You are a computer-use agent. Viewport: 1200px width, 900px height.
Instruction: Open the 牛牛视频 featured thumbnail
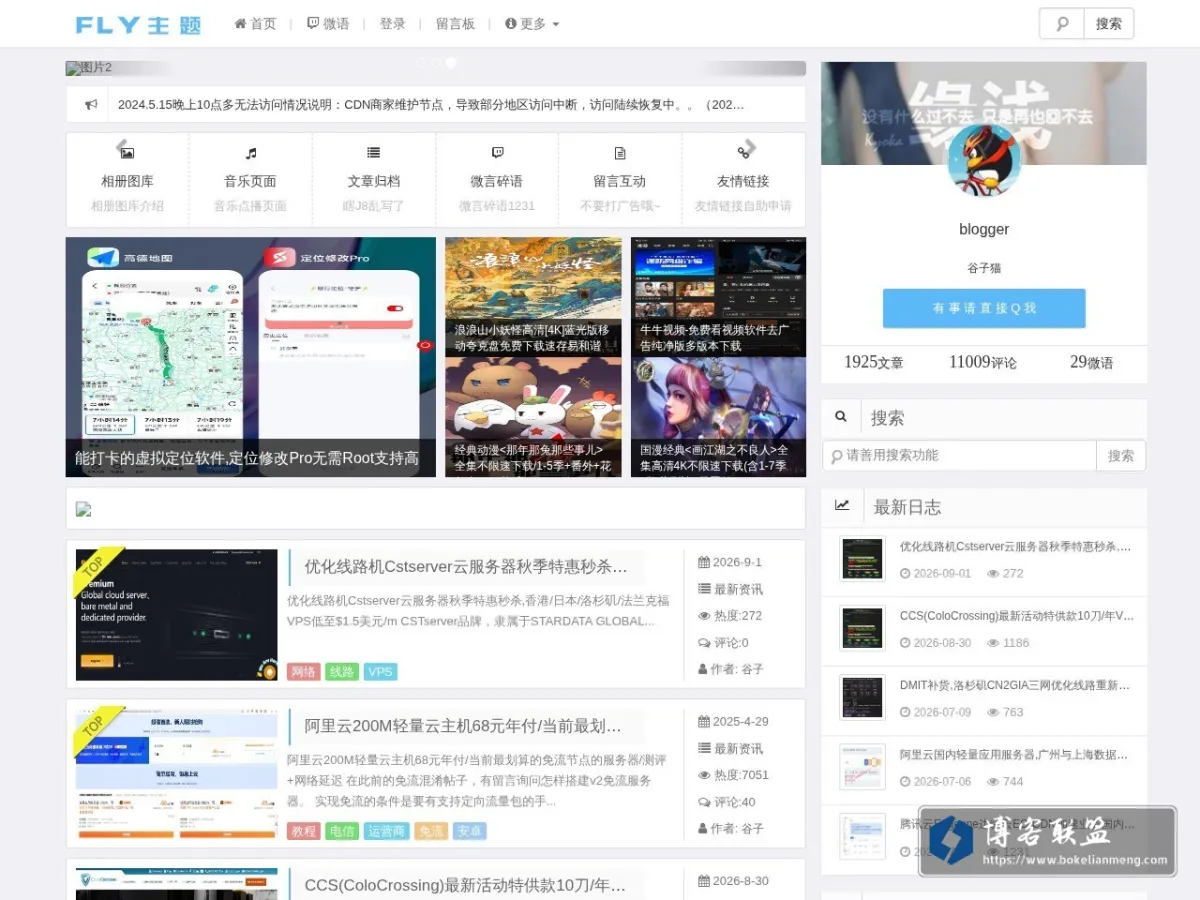coord(718,296)
